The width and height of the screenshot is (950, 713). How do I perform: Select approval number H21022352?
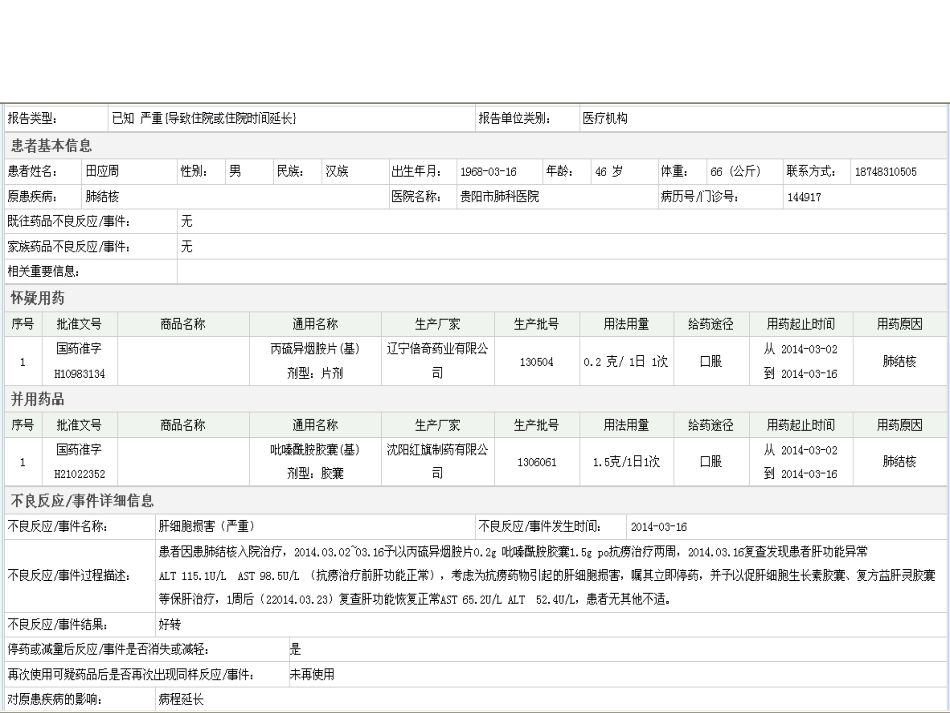coord(79,474)
